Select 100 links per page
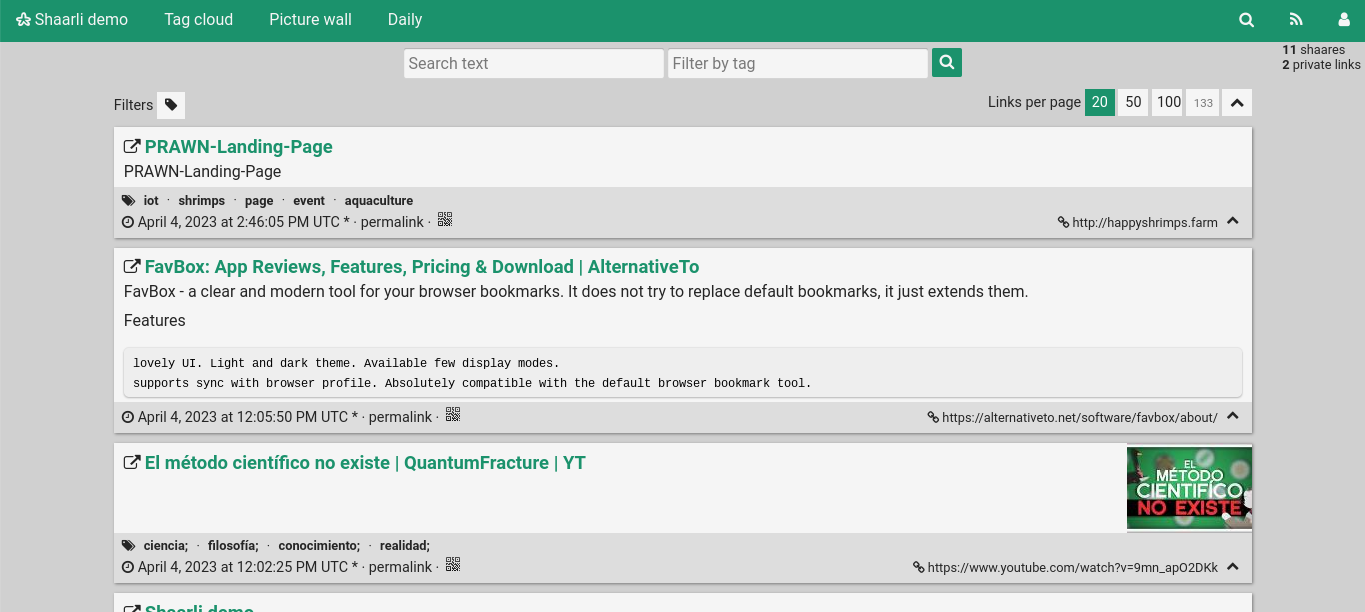This screenshot has height=612, width=1365. [1168, 102]
